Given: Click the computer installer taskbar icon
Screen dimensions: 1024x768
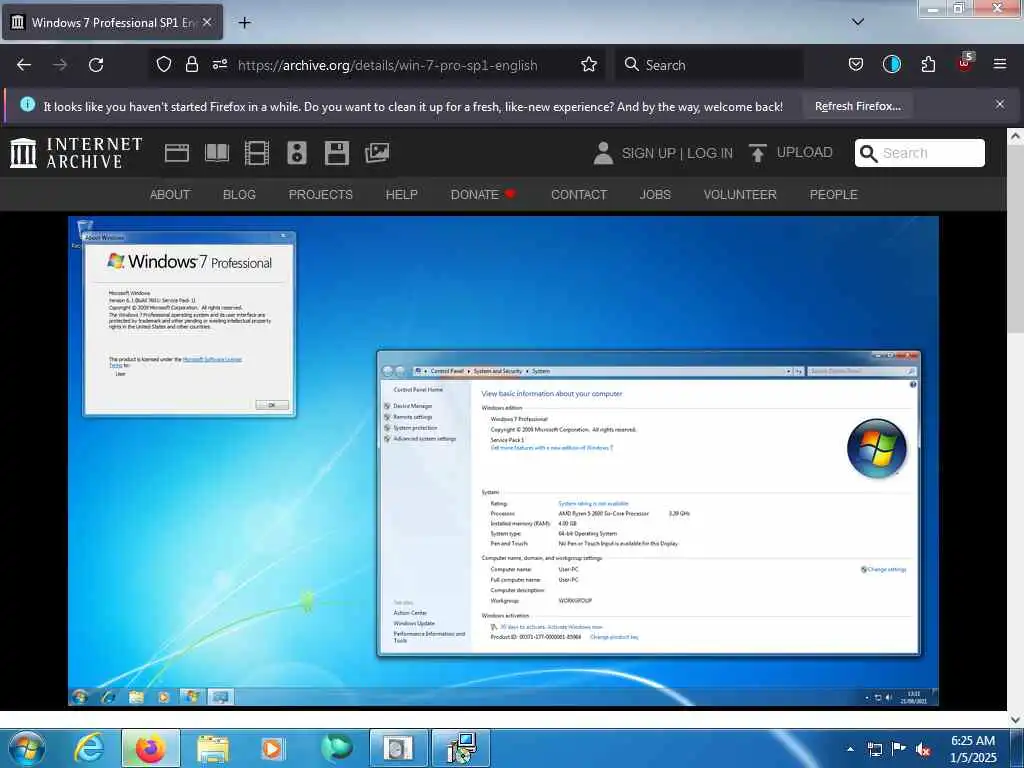Looking at the screenshot, I should click(x=461, y=748).
